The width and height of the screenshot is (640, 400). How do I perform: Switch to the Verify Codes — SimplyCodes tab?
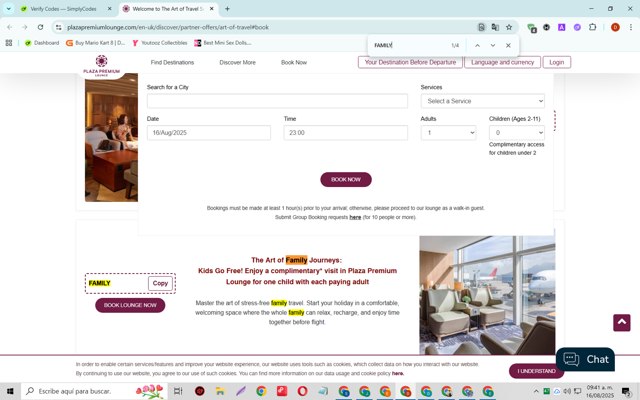click(x=63, y=9)
